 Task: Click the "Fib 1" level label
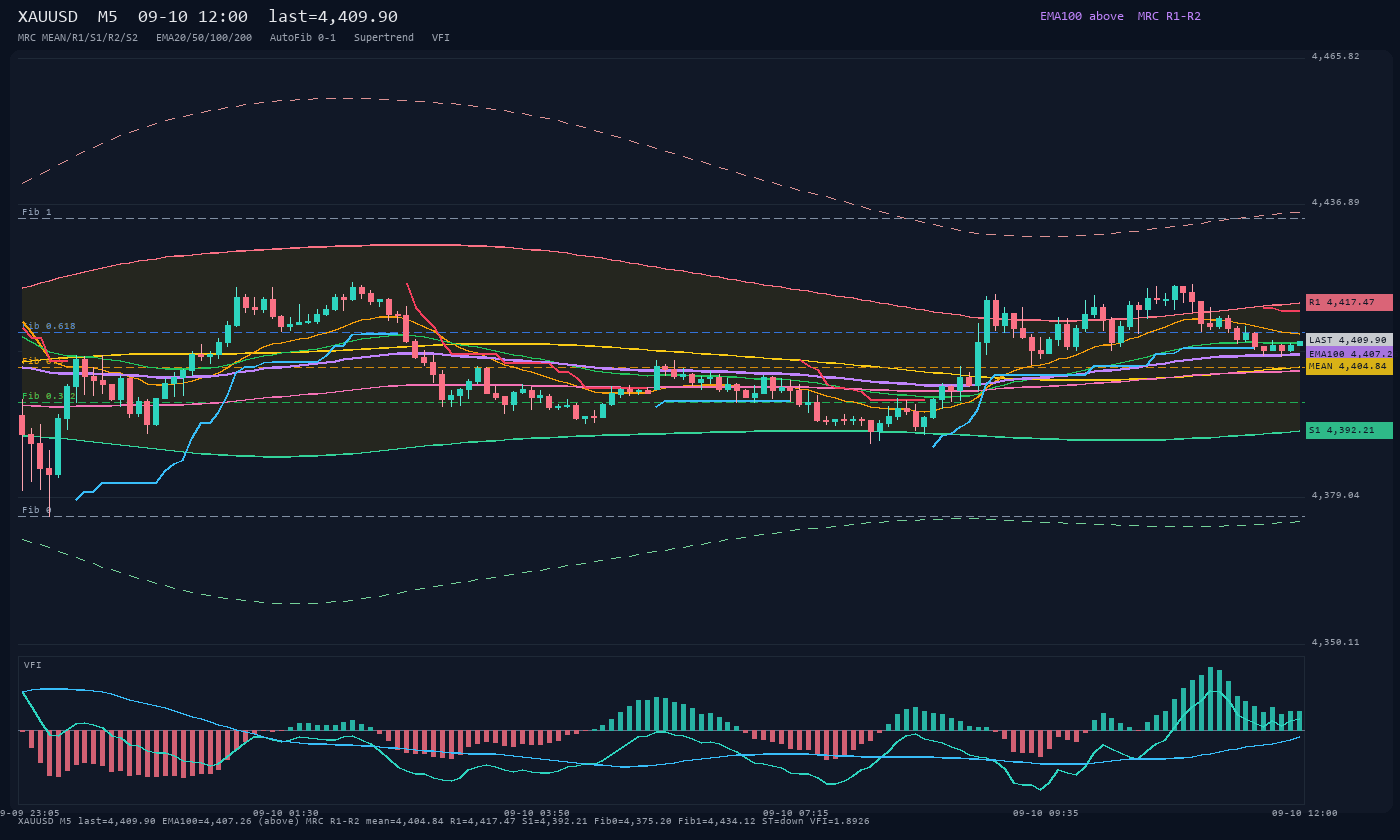point(37,212)
